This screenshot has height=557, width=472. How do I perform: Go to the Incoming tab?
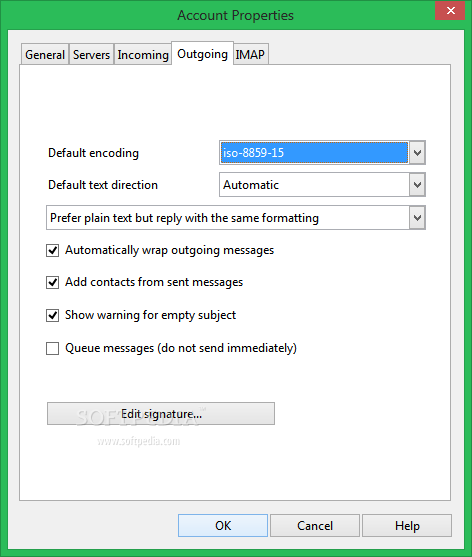pos(143,54)
